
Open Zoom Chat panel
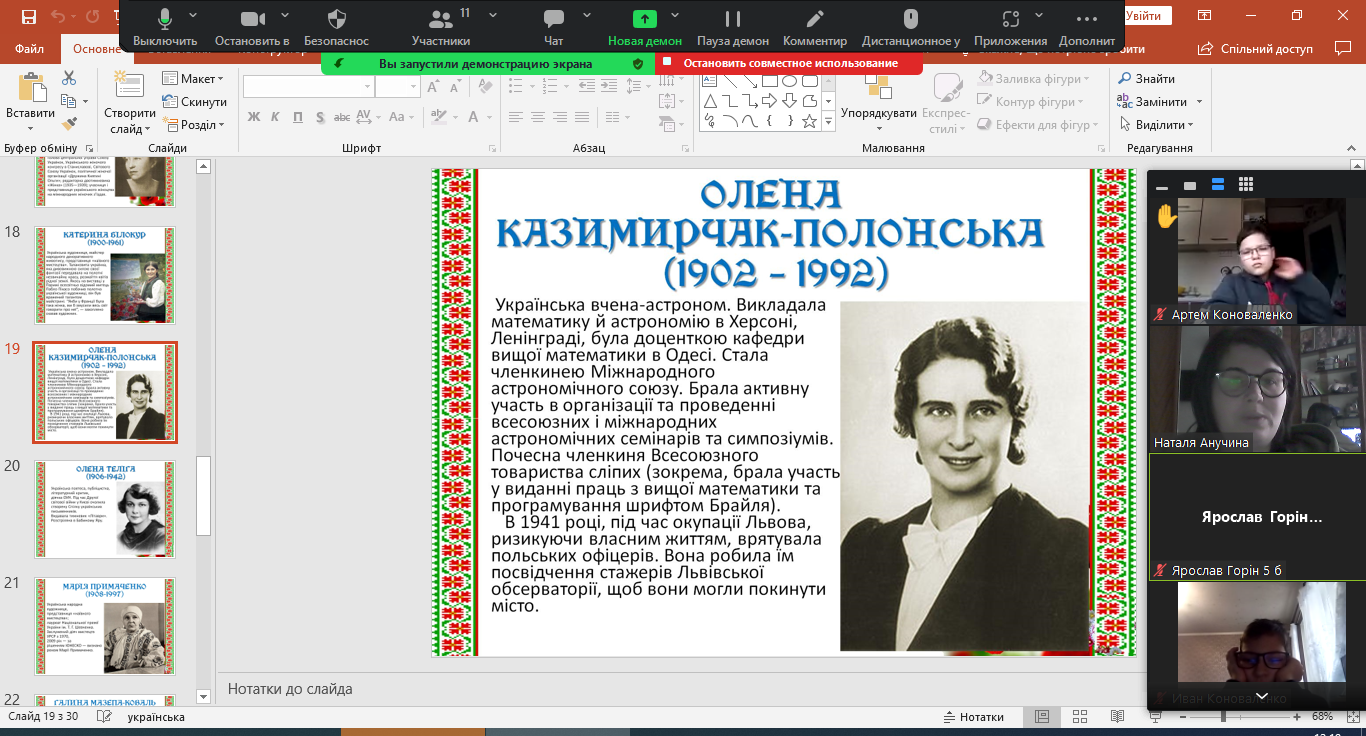tap(553, 27)
